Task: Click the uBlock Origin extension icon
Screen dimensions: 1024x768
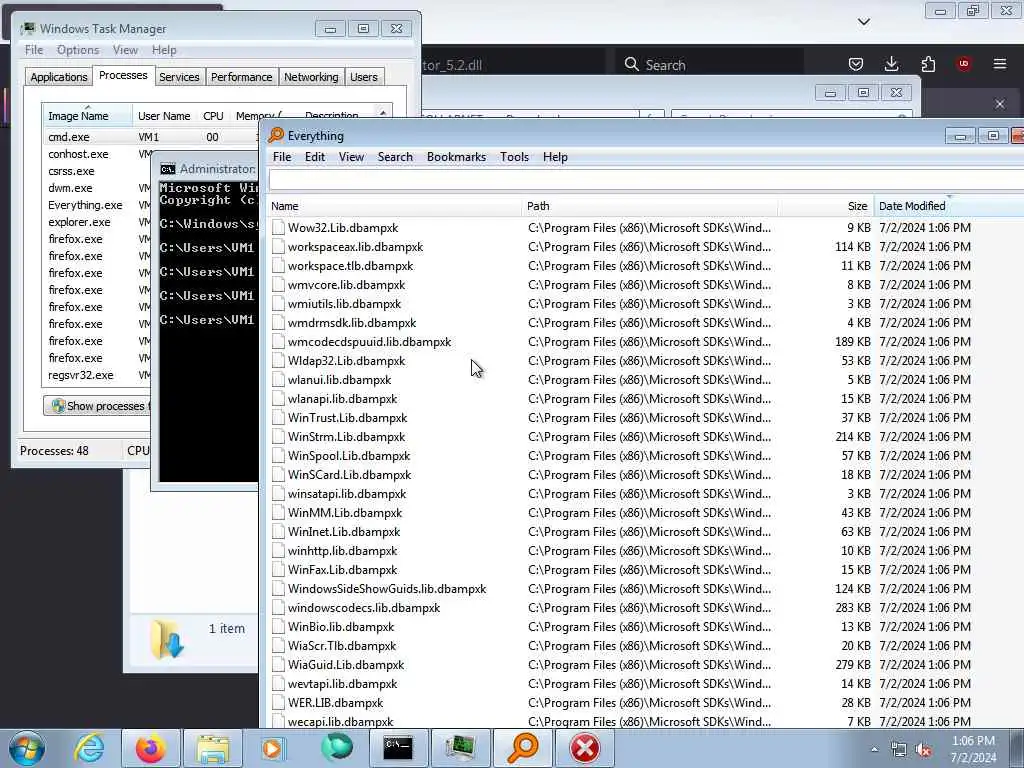Action: pyautogui.click(x=964, y=64)
